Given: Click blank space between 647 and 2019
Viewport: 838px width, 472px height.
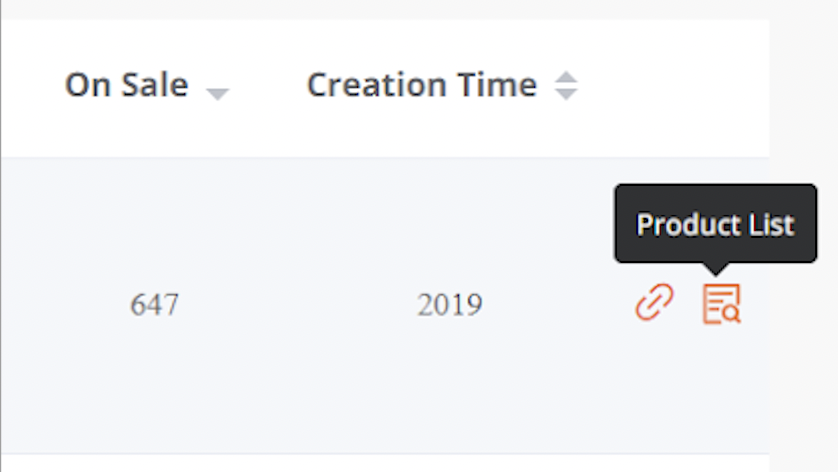Looking at the screenshot, I should [300, 304].
